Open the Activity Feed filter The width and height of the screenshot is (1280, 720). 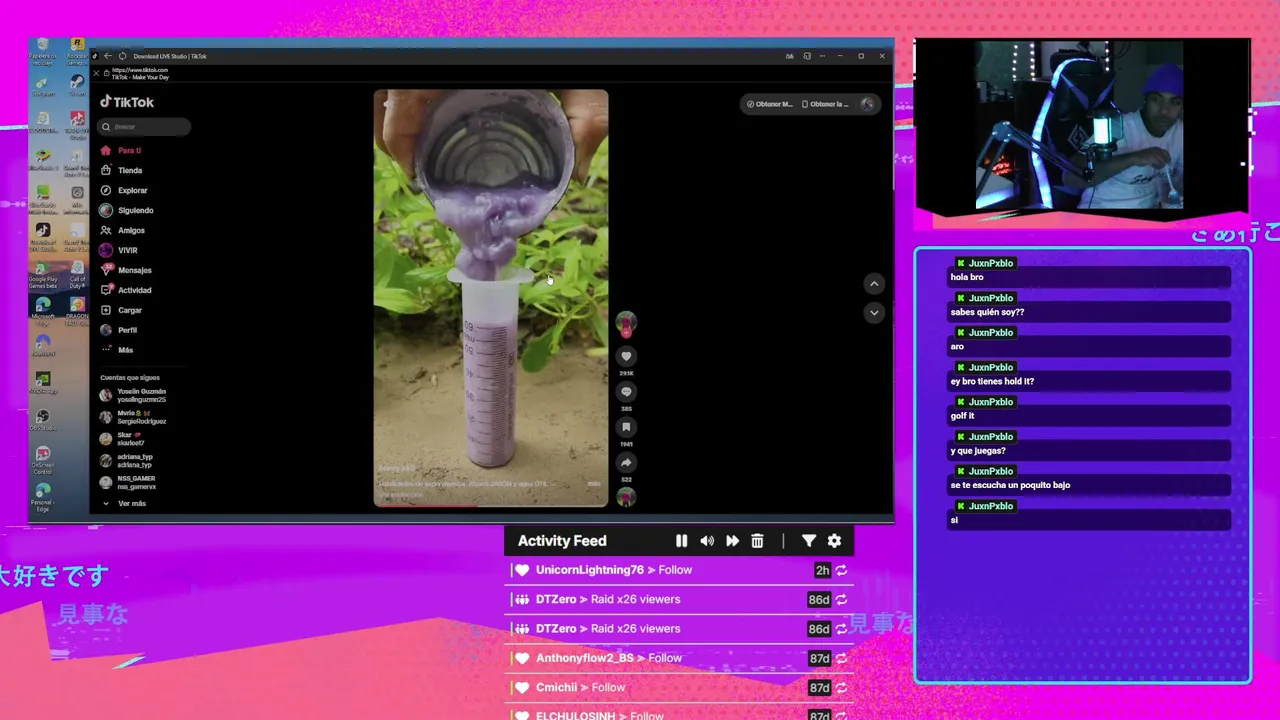(809, 541)
